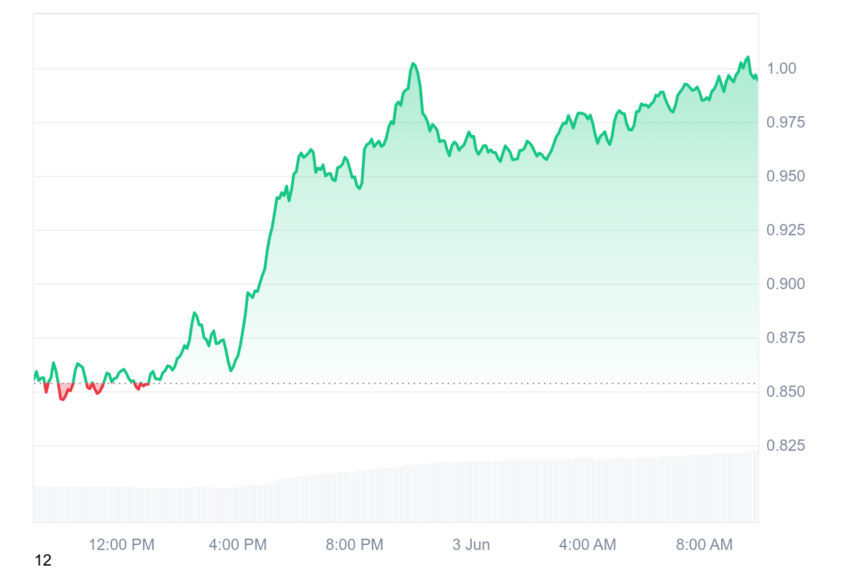Click the line's final high near 8:00 AM
The height and width of the screenshot is (567, 850).
pyautogui.click(x=748, y=57)
